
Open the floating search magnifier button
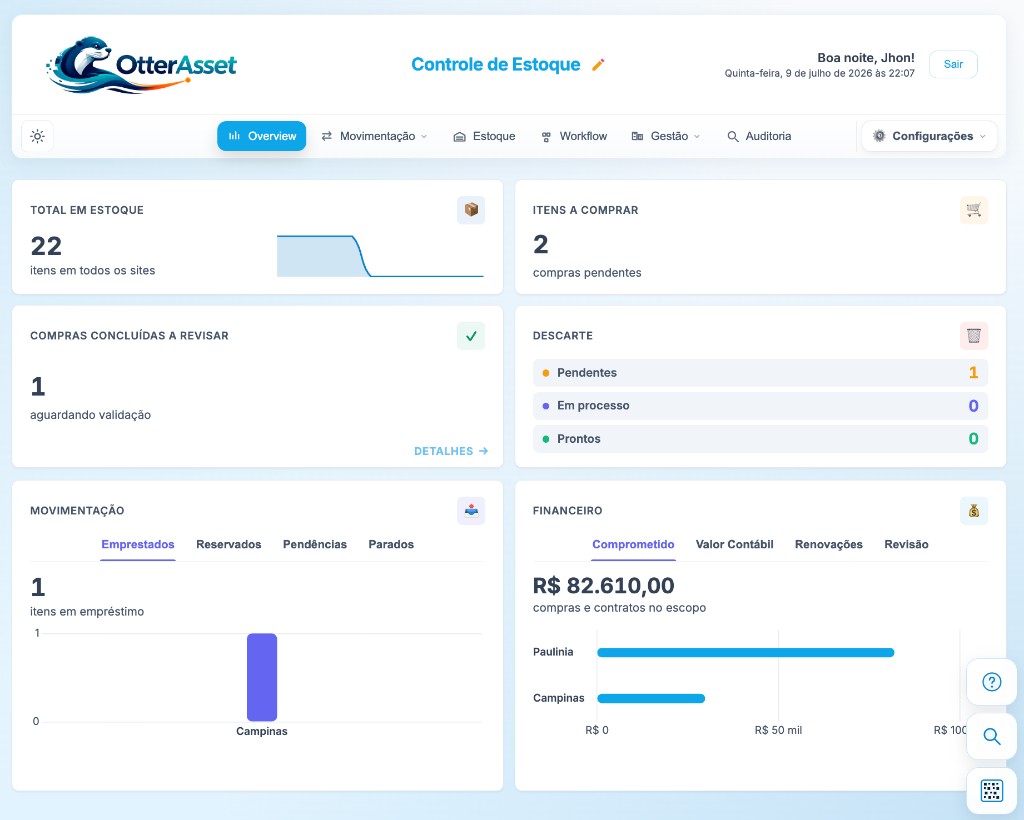click(x=991, y=736)
